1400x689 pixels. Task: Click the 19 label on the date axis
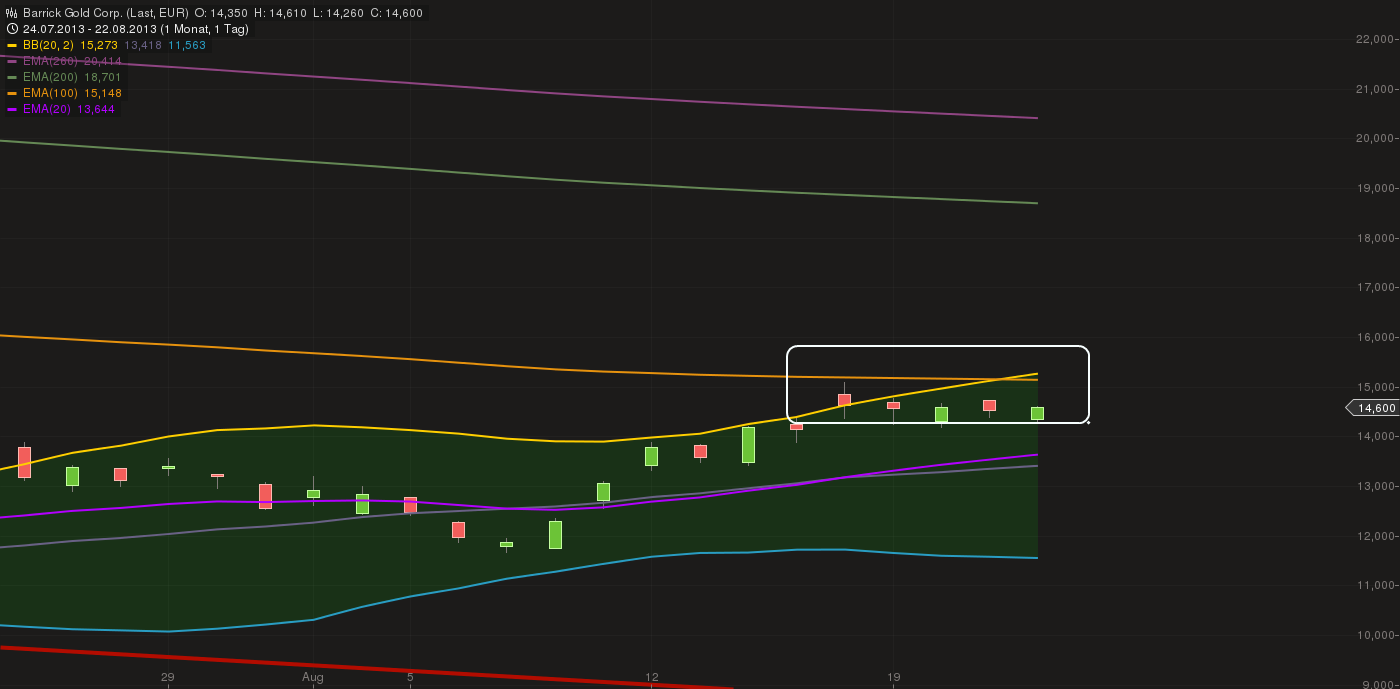click(894, 677)
